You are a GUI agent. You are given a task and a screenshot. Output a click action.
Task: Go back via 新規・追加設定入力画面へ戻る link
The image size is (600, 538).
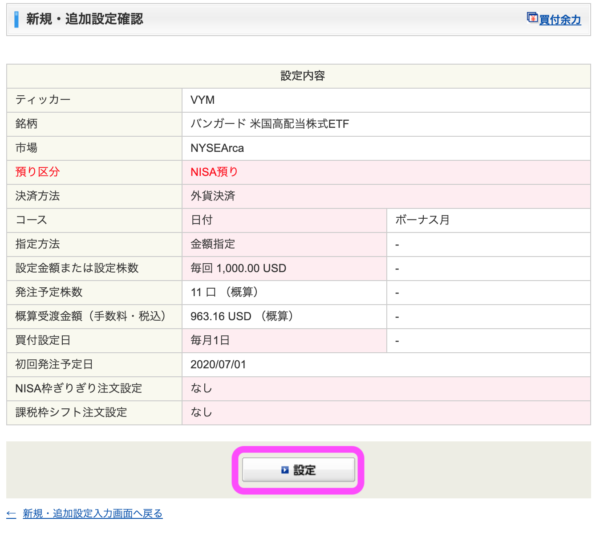(x=93, y=514)
